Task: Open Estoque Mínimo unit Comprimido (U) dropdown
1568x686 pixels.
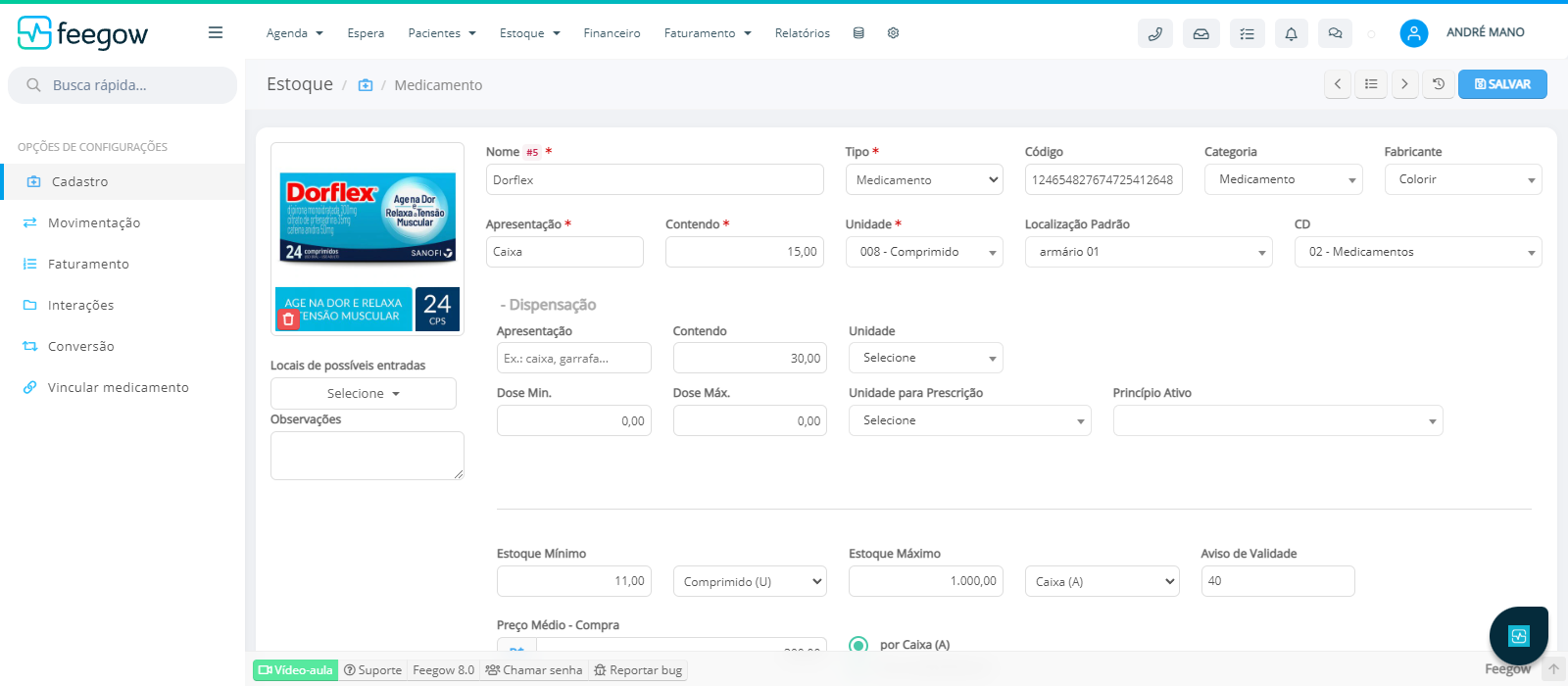Action: [x=750, y=581]
